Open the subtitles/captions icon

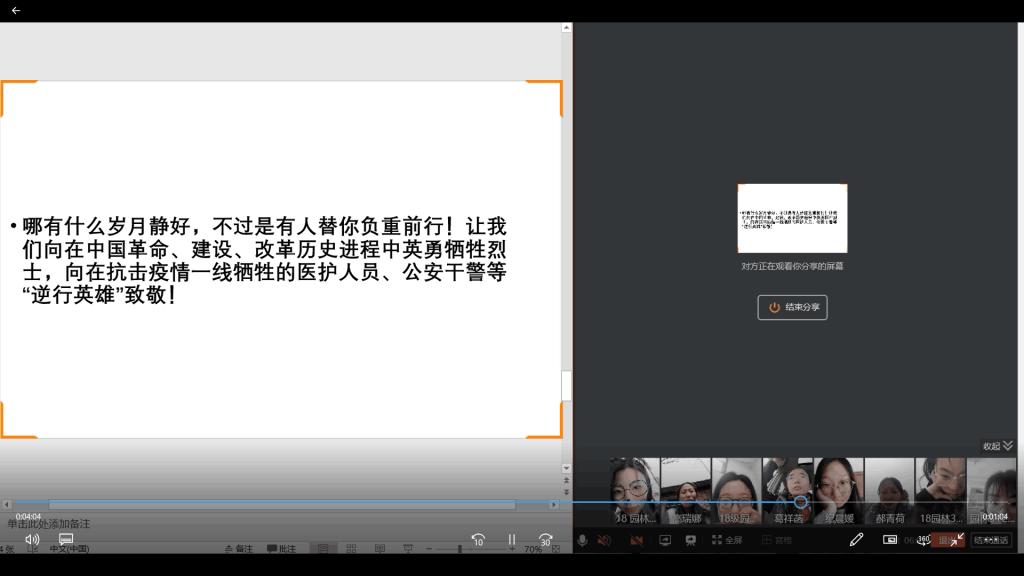[66, 539]
